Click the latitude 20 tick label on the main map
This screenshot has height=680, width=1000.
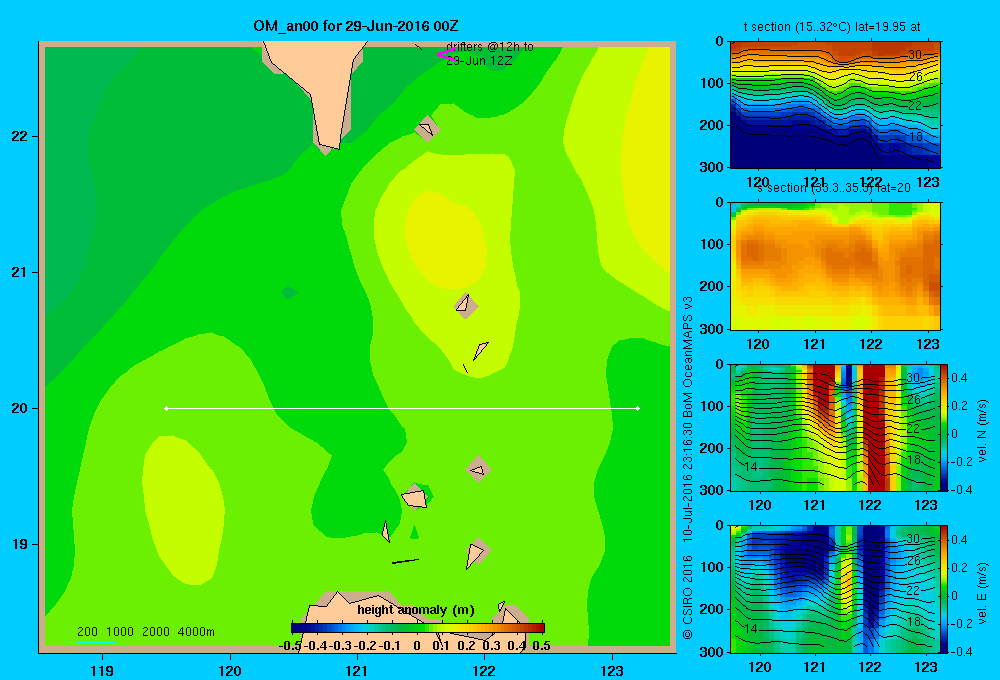pos(20,408)
